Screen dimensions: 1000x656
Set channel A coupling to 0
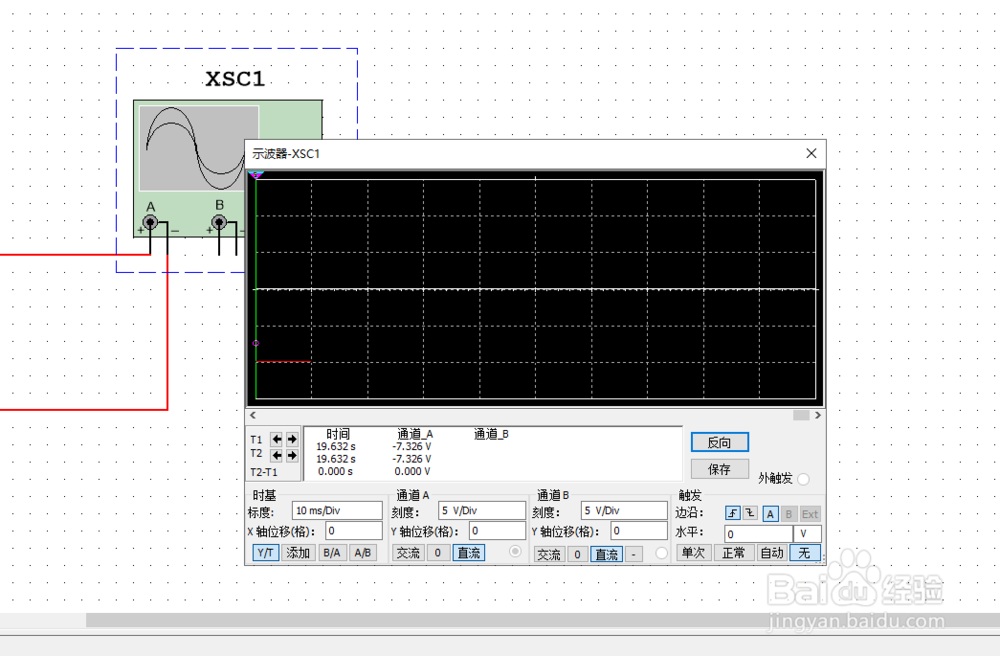[438, 553]
